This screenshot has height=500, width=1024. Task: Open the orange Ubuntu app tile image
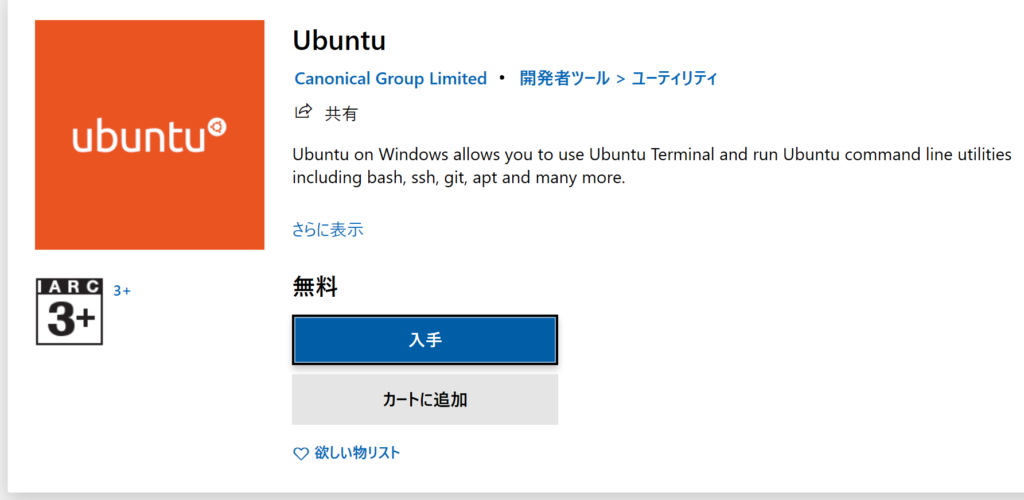click(x=150, y=134)
